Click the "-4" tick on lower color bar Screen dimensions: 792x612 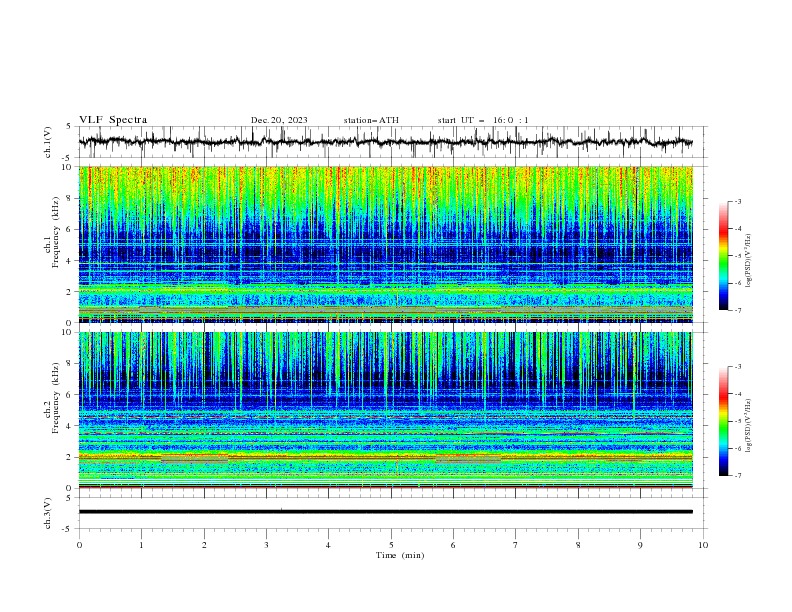(x=737, y=394)
